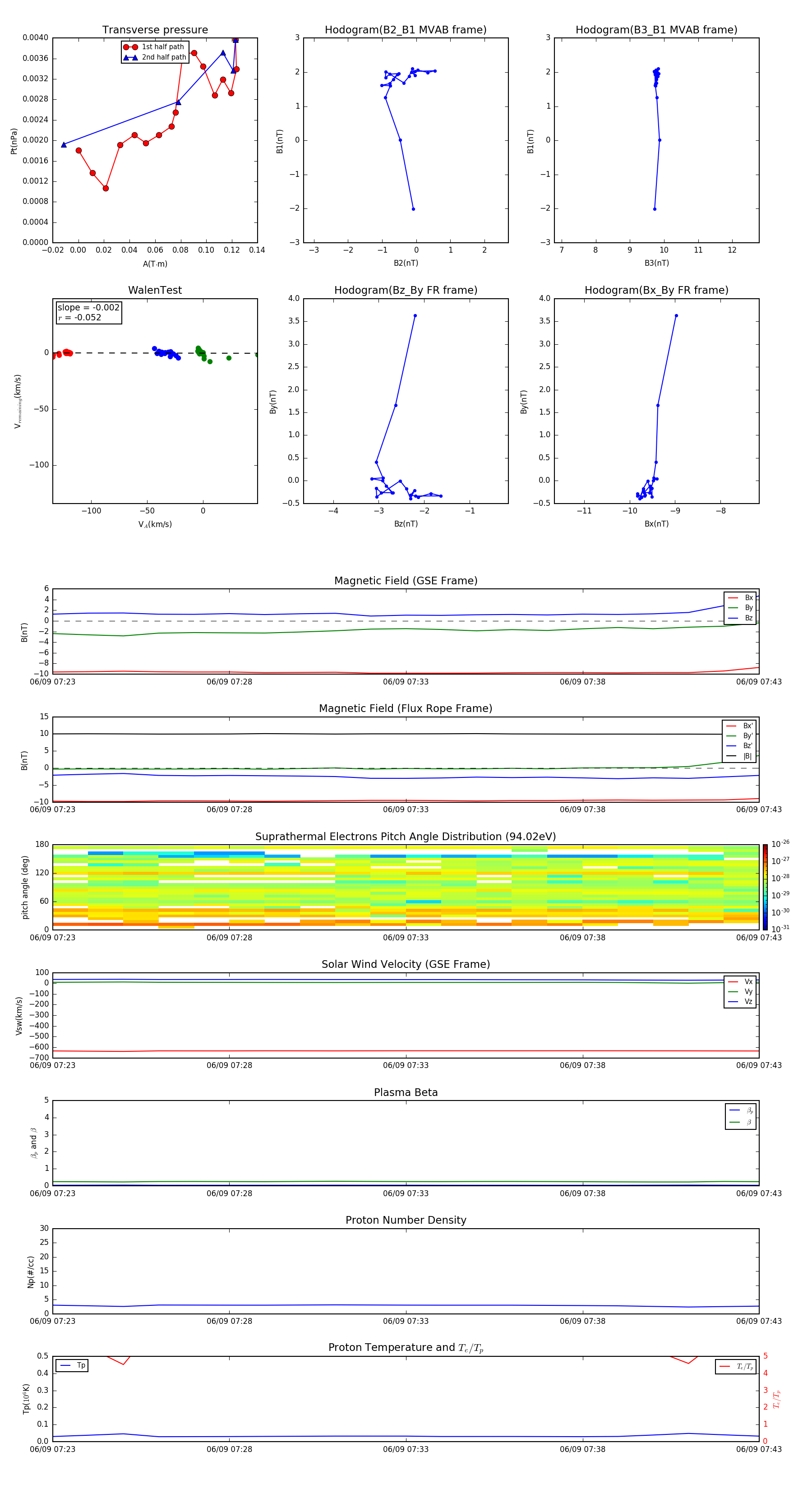Select the "Bx'" flux rope legend entry

739,726
